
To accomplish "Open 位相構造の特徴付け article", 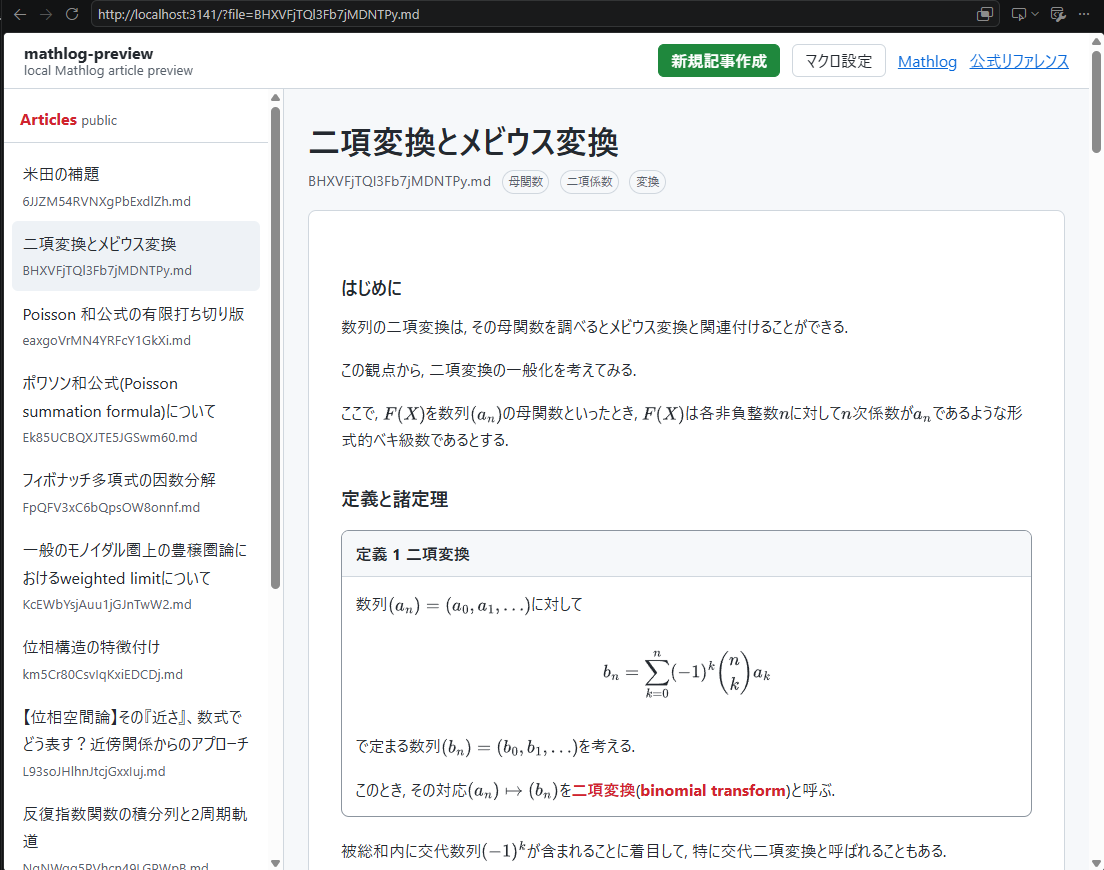I will tap(136, 660).
